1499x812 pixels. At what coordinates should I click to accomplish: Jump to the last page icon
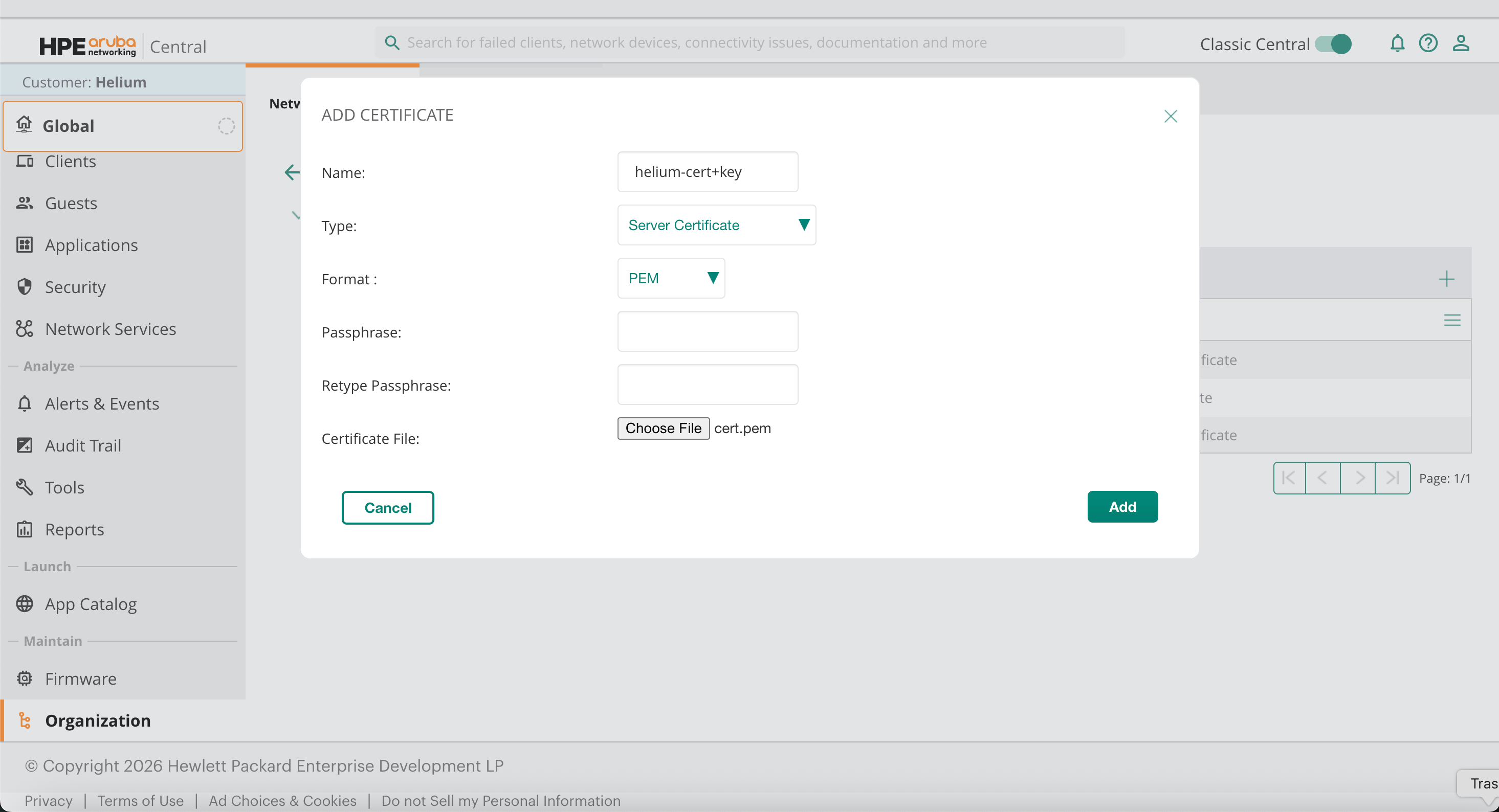1392,478
